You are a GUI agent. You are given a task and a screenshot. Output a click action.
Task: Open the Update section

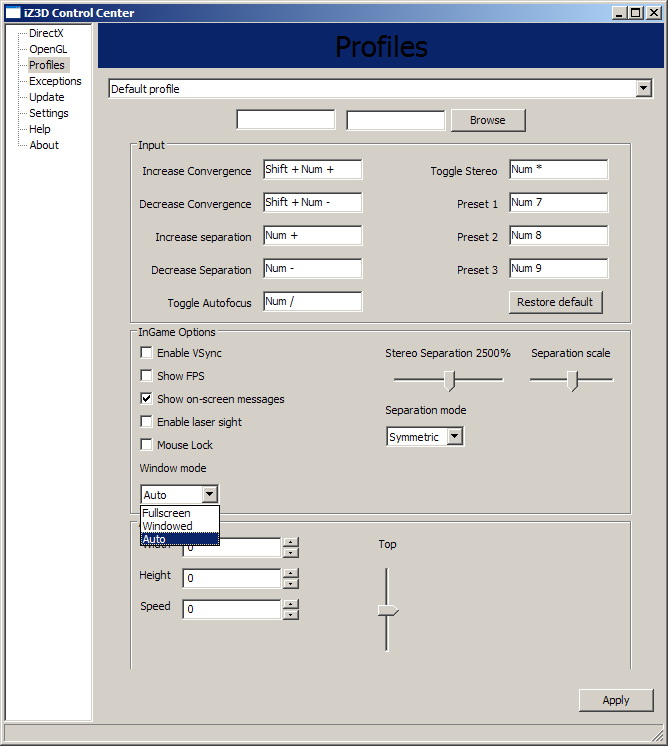point(47,97)
